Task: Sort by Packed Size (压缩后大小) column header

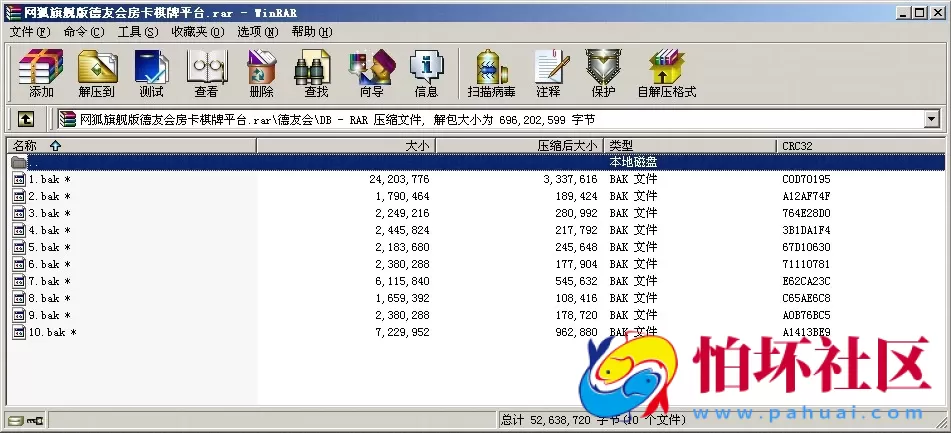Action: pyautogui.click(x=520, y=146)
